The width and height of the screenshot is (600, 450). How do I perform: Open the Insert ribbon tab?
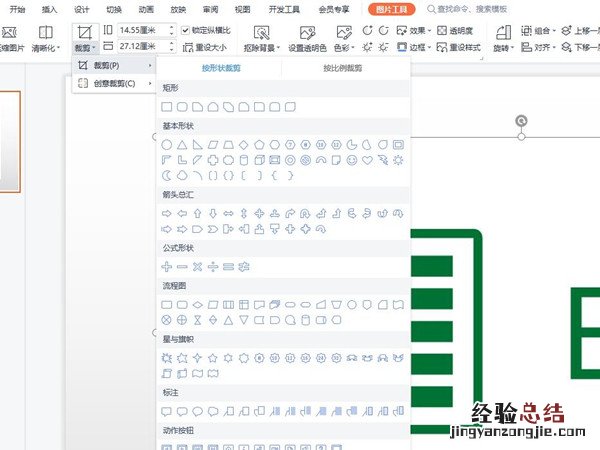(50, 8)
